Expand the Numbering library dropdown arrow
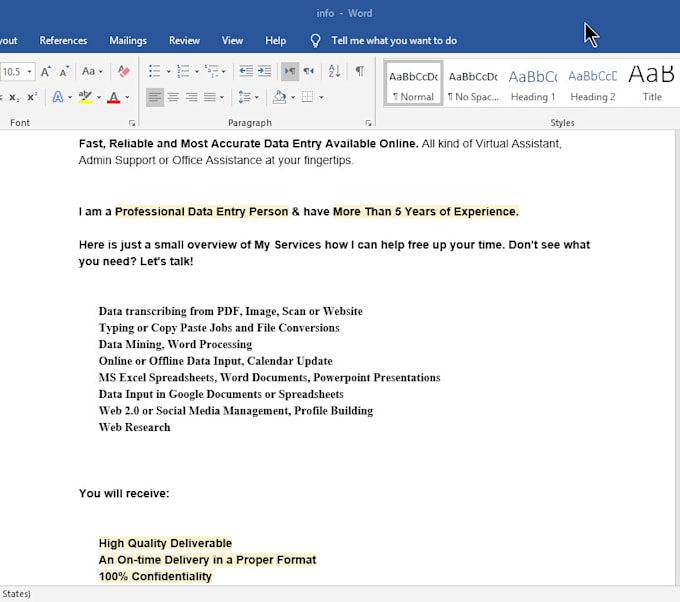680x602 pixels. pyautogui.click(x=196, y=72)
